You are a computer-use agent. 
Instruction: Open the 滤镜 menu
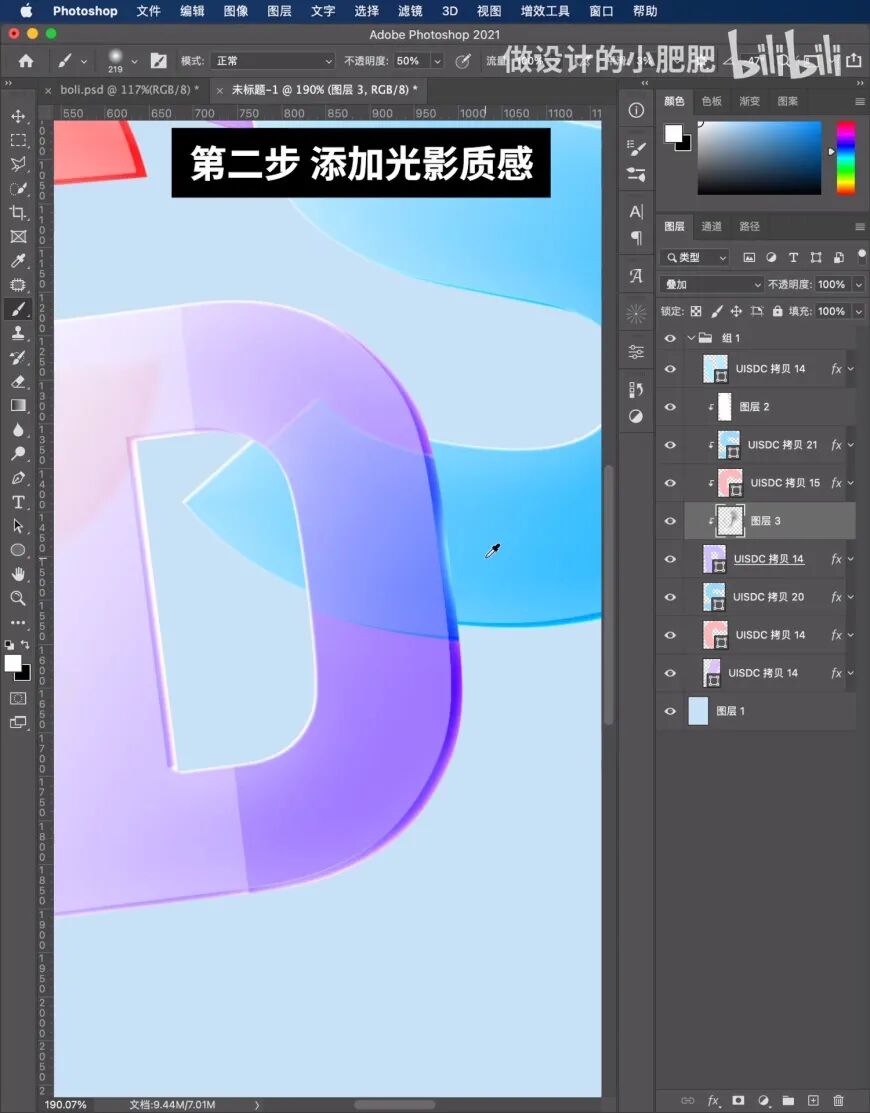[x=409, y=11]
